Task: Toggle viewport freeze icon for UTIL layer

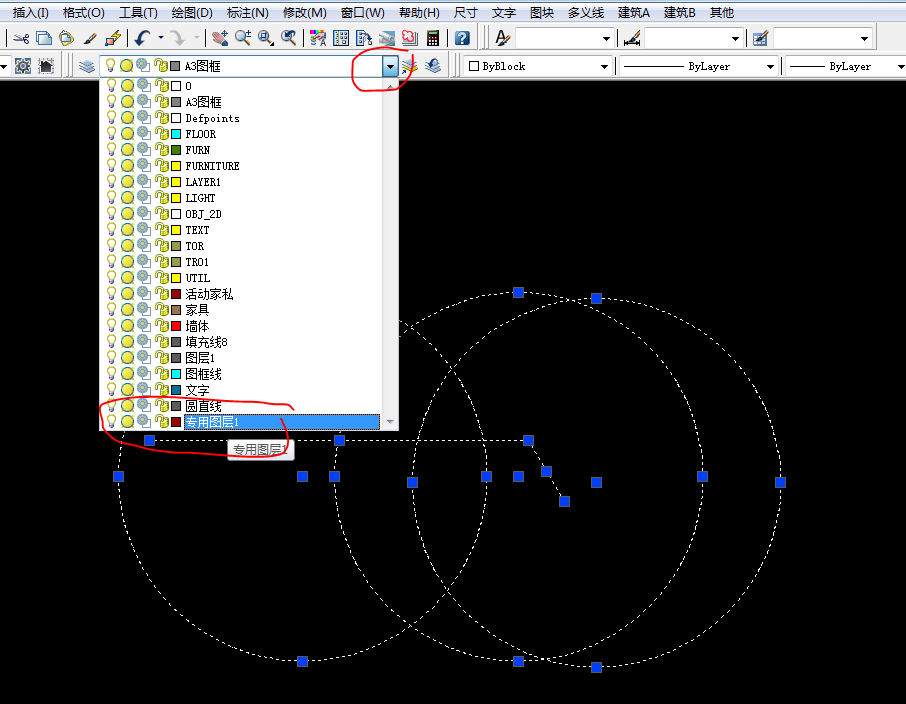Action: (x=143, y=277)
